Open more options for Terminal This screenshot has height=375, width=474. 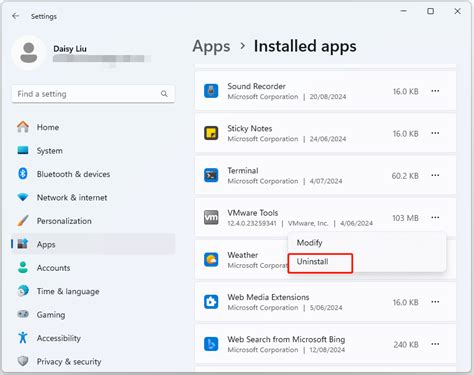pyautogui.click(x=435, y=175)
